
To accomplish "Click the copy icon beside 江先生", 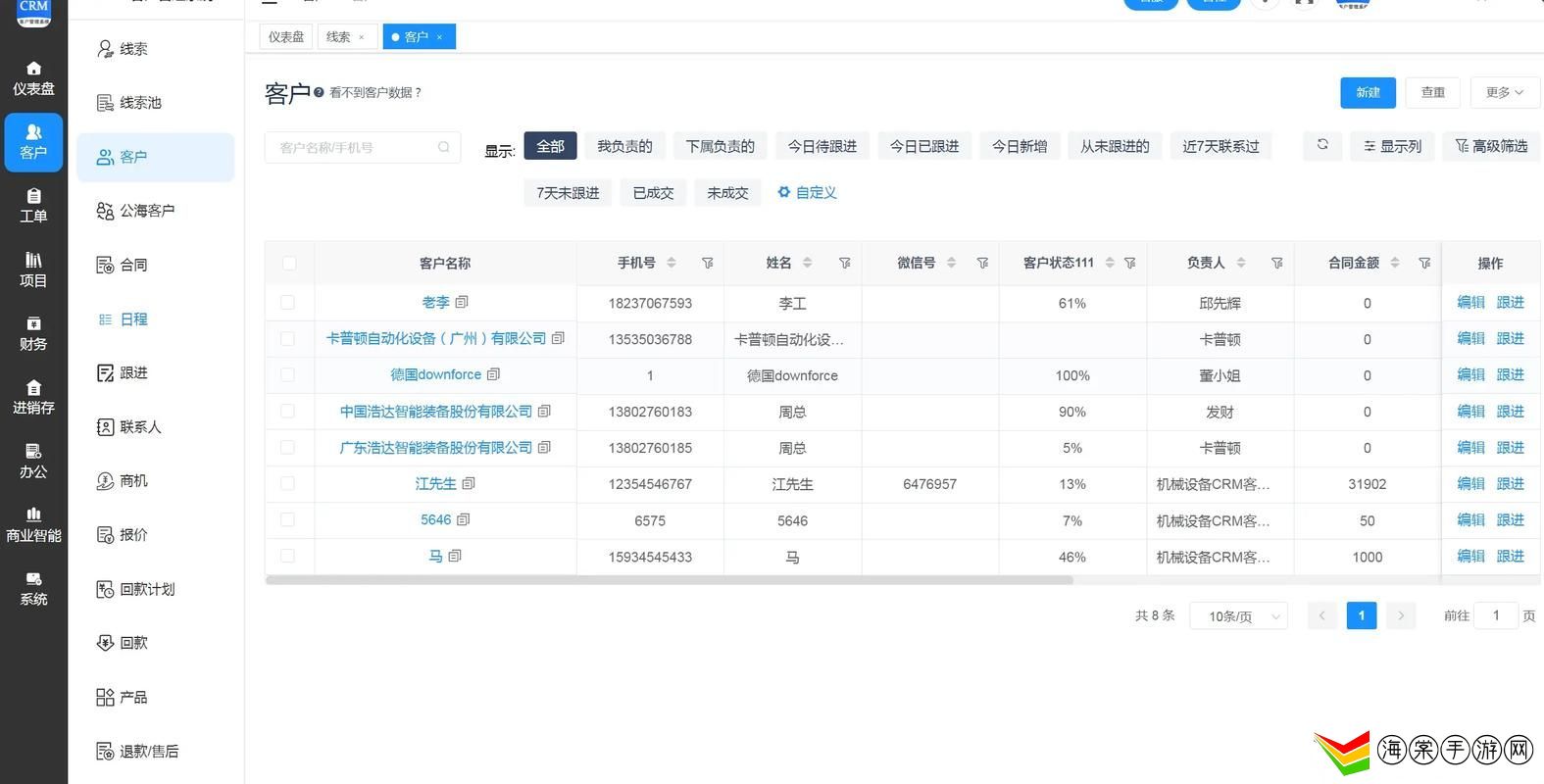I will coord(469,483).
